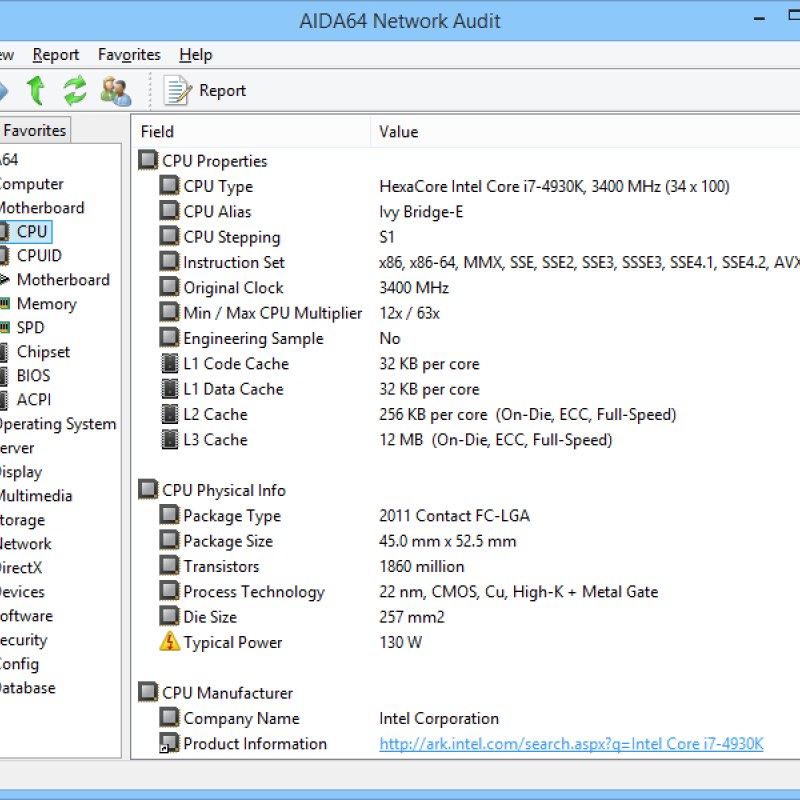This screenshot has height=800, width=800.
Task: Click the Report toolbar button
Action: click(206, 91)
